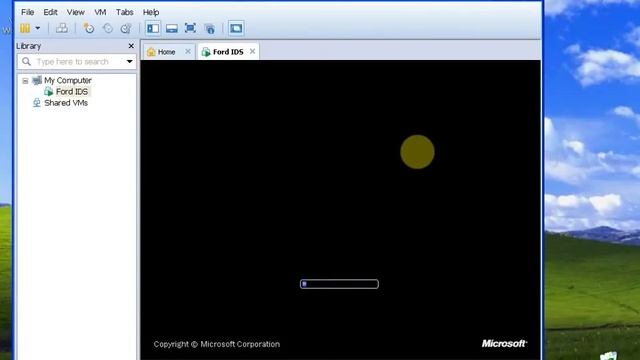The image size is (640, 360).
Task: Revert to the previous snapshot
Action: pos(108,28)
